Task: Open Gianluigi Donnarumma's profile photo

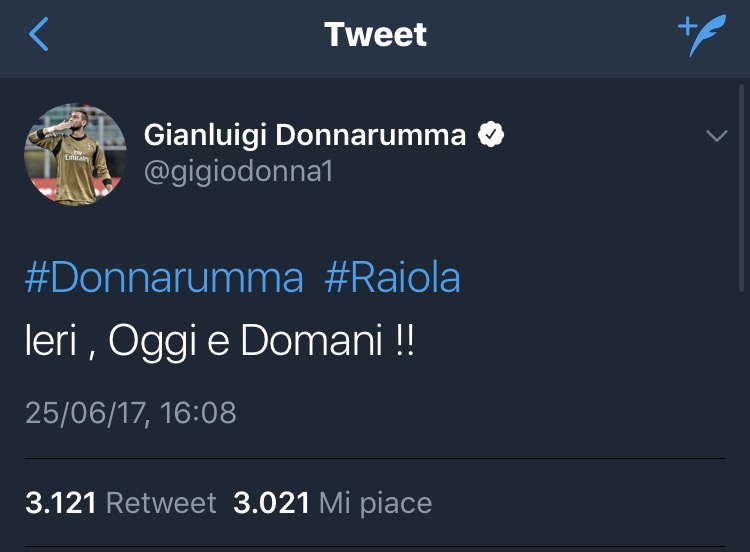Action: (75, 154)
